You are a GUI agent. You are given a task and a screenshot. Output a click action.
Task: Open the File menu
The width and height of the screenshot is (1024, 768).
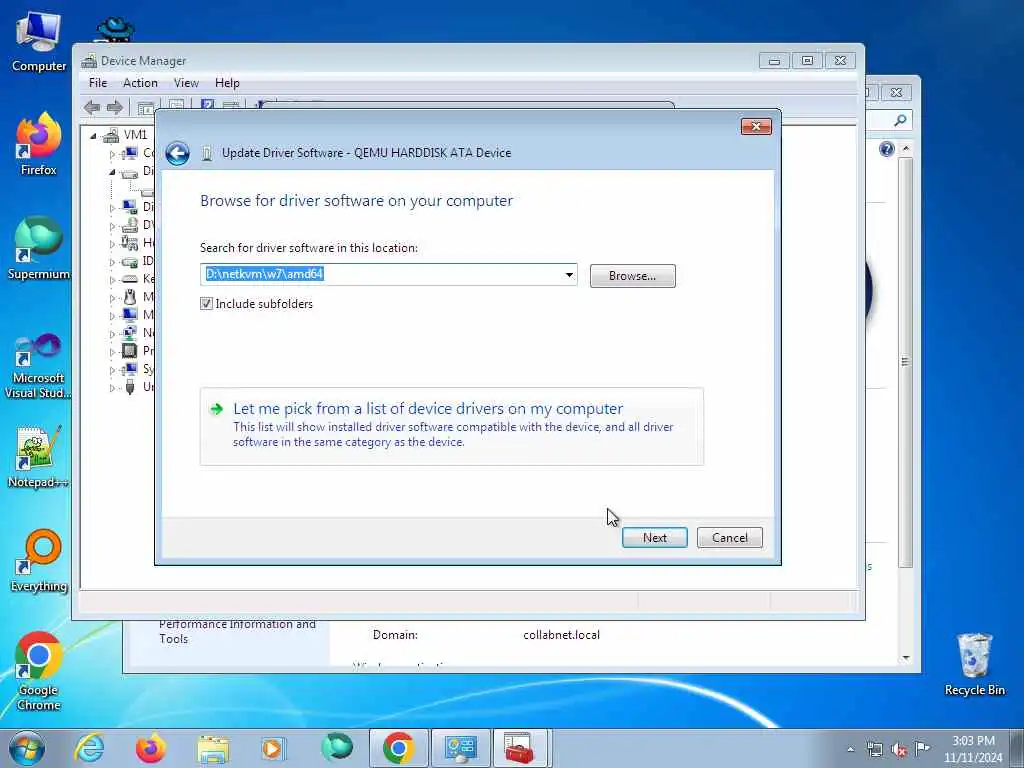click(x=98, y=83)
